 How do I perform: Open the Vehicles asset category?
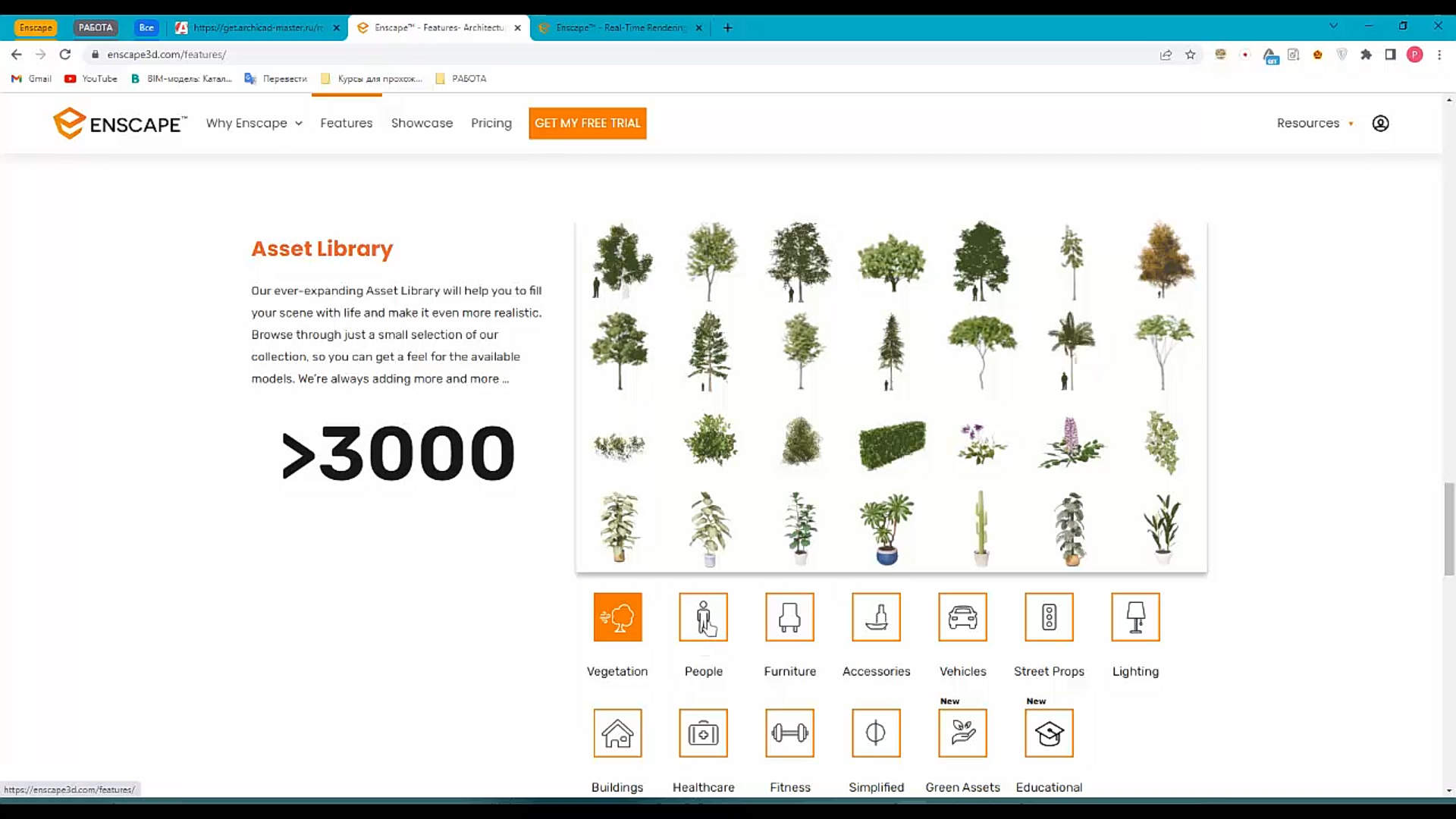[x=962, y=617]
